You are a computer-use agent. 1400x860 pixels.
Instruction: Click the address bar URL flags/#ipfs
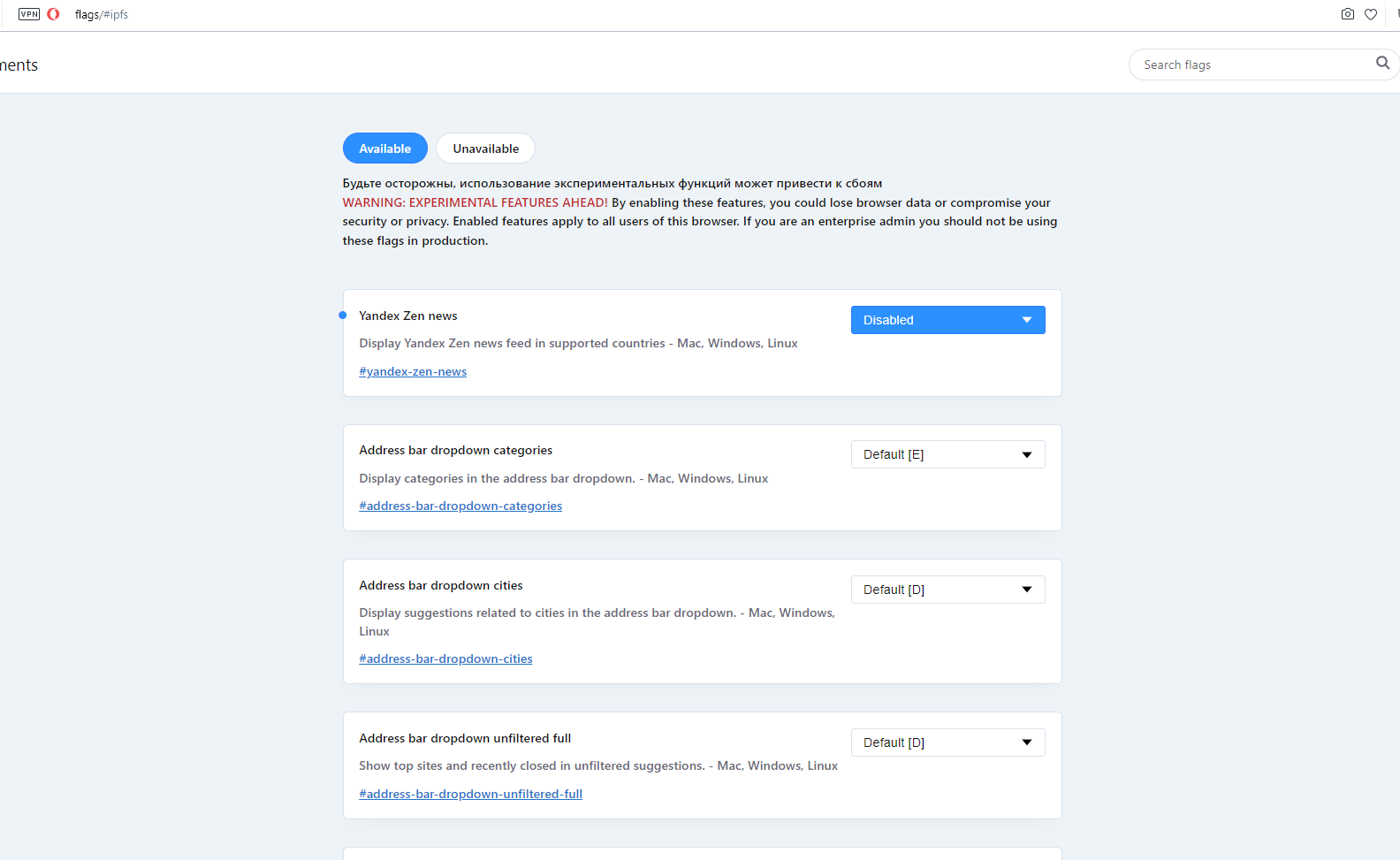[102, 15]
